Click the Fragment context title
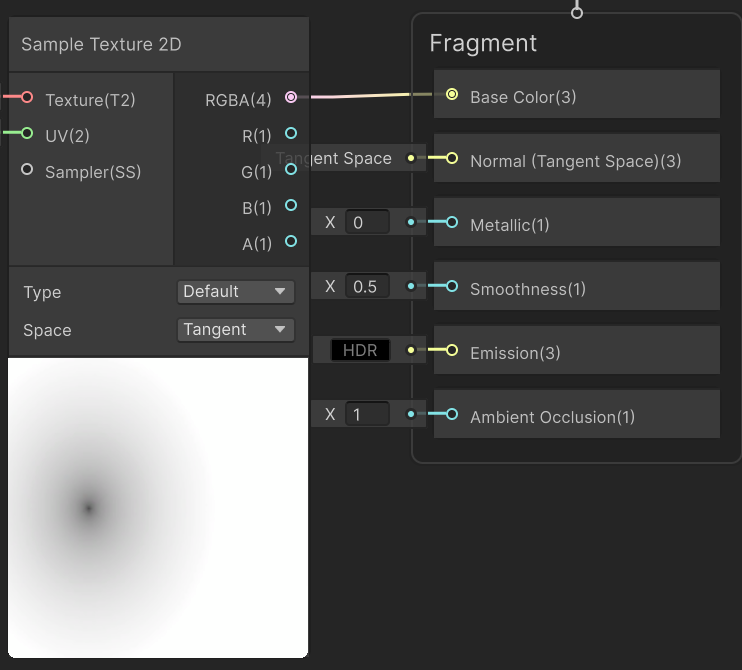Screen dimensions: 742x670 coord(483,44)
